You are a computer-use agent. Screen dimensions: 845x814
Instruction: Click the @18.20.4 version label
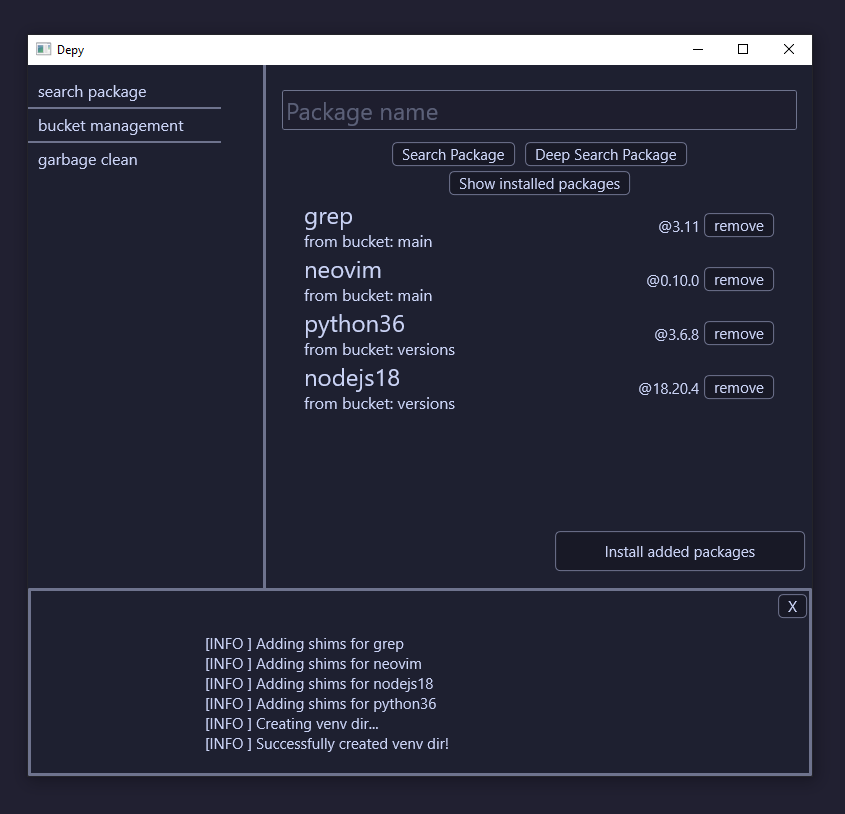(668, 388)
